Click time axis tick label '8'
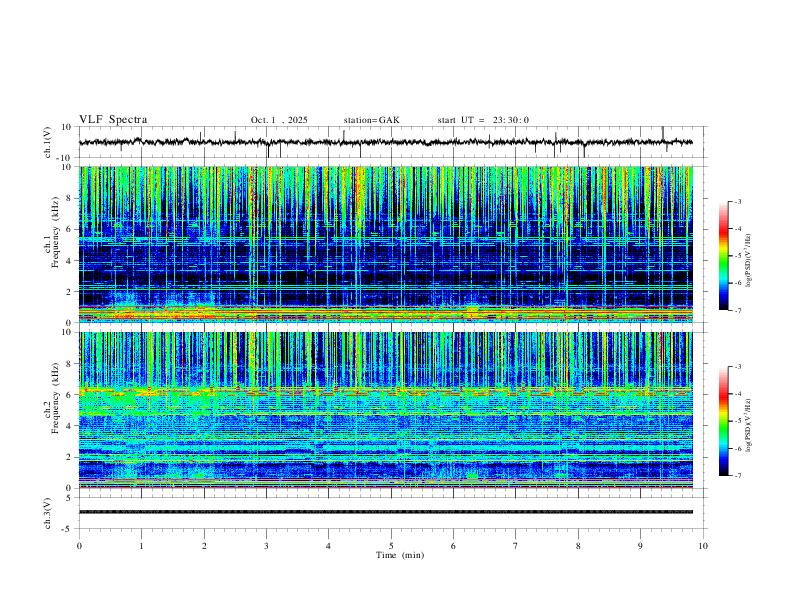This screenshot has height=612, width=792. click(x=578, y=546)
